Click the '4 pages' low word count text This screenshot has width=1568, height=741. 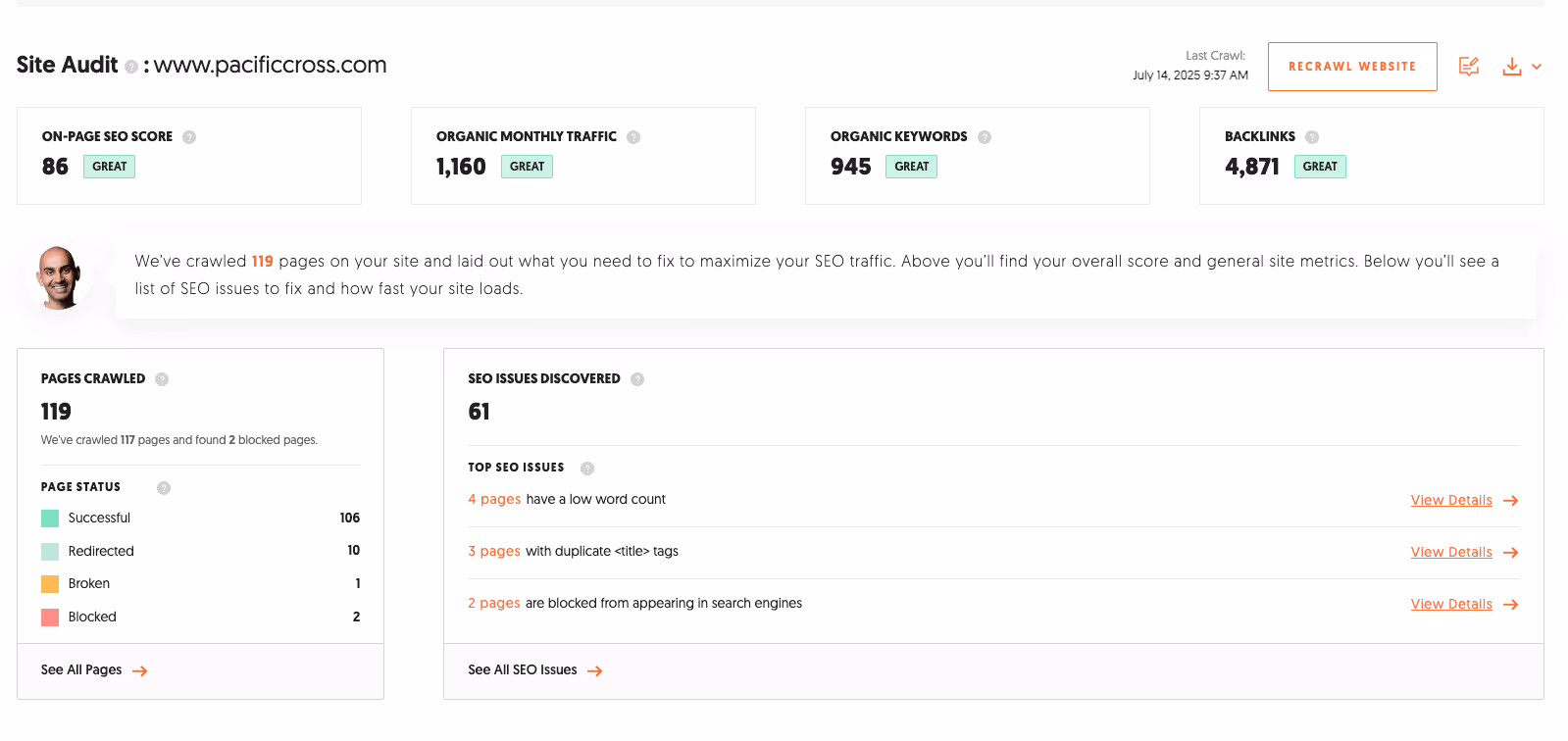(x=494, y=499)
